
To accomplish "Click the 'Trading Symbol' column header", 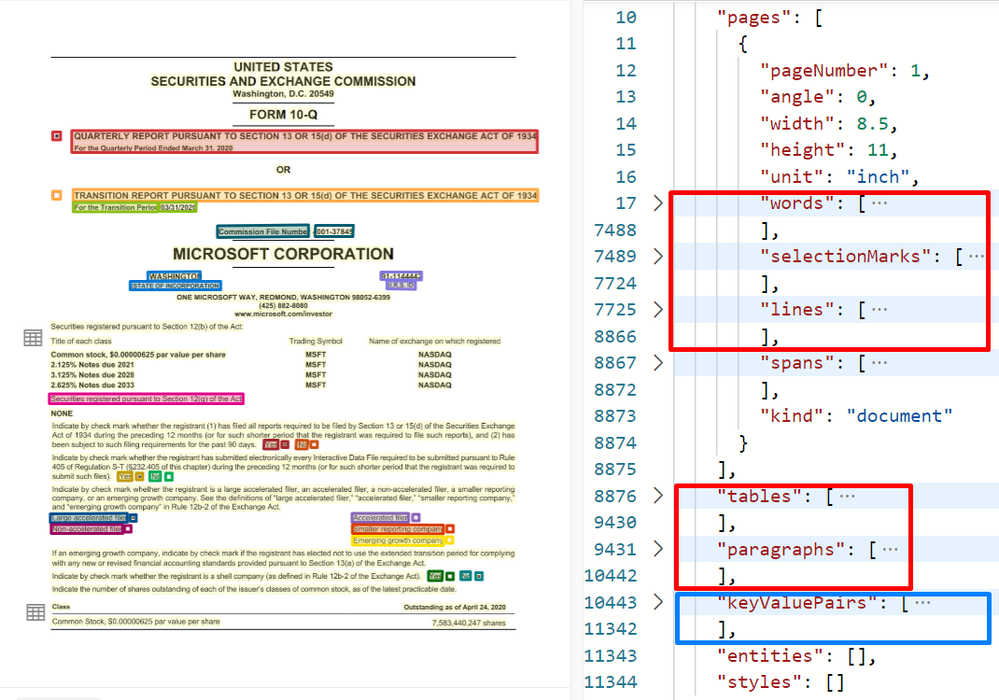I will 315,341.
